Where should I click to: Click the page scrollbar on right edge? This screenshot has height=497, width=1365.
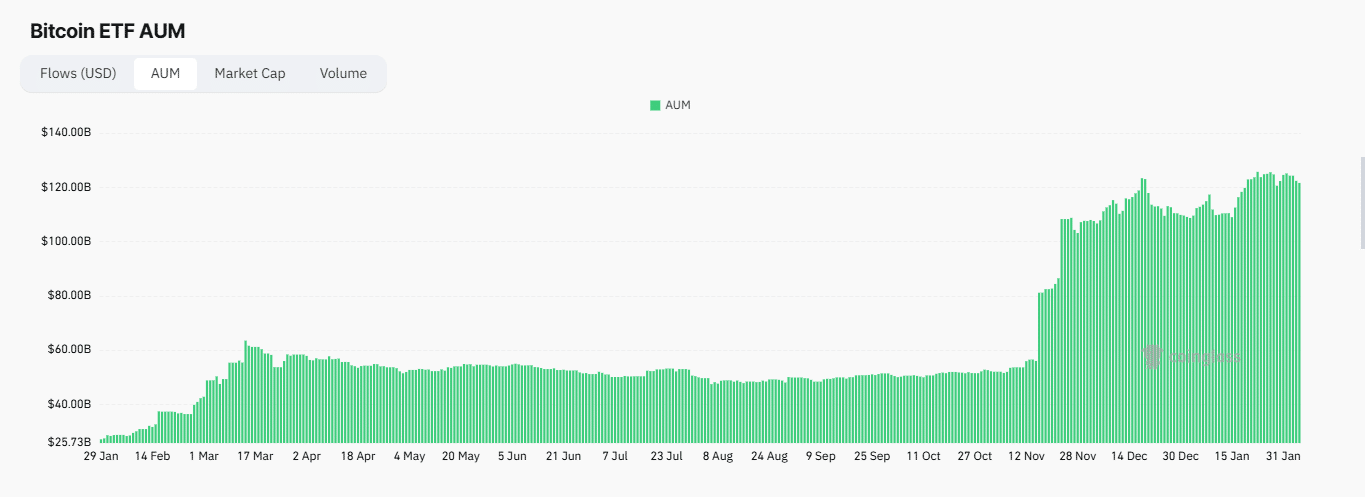(x=1361, y=202)
